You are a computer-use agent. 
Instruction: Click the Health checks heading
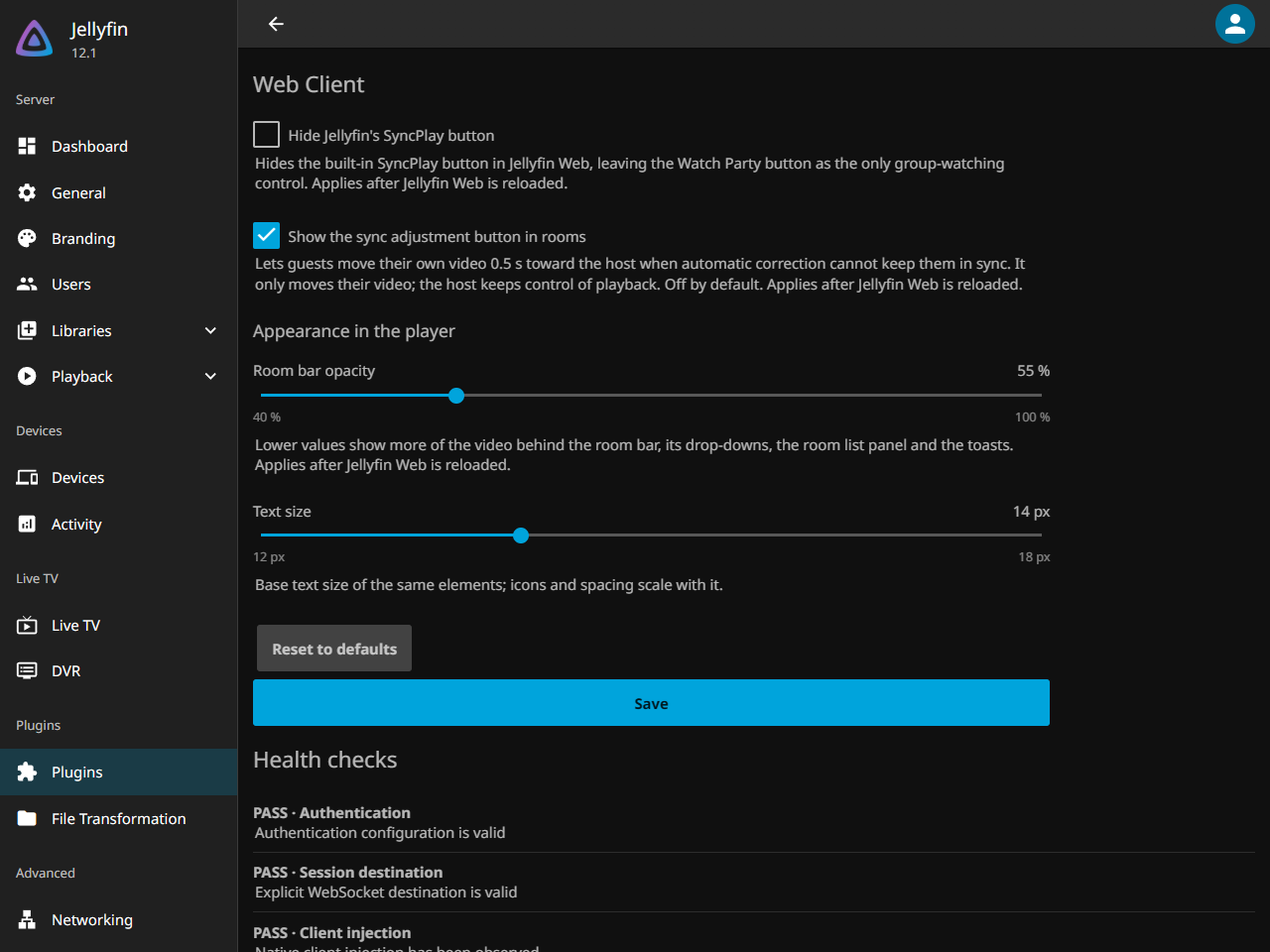click(x=325, y=760)
